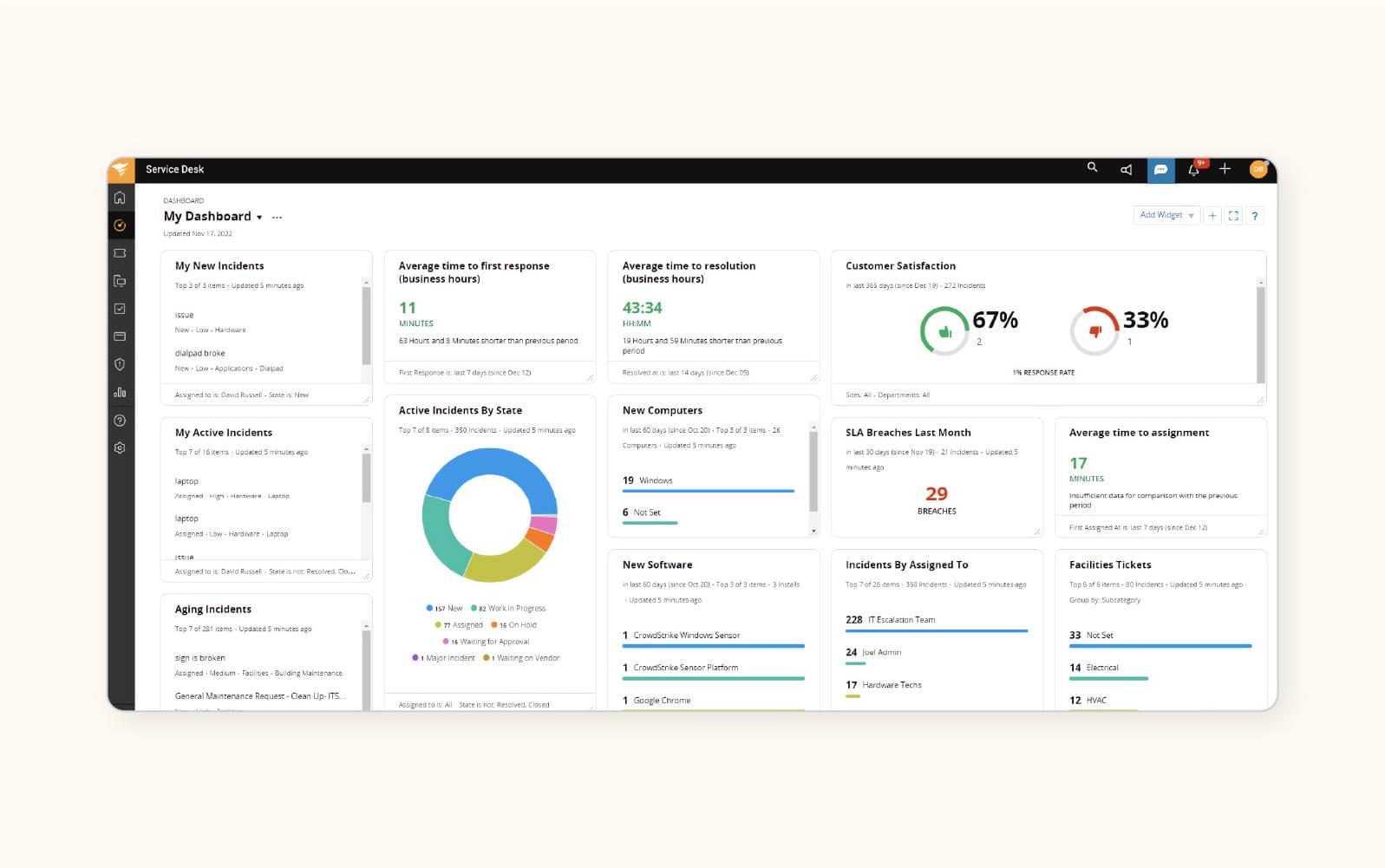Click the 17 Hardware Techs row
The image size is (1385, 868).
[884, 689]
